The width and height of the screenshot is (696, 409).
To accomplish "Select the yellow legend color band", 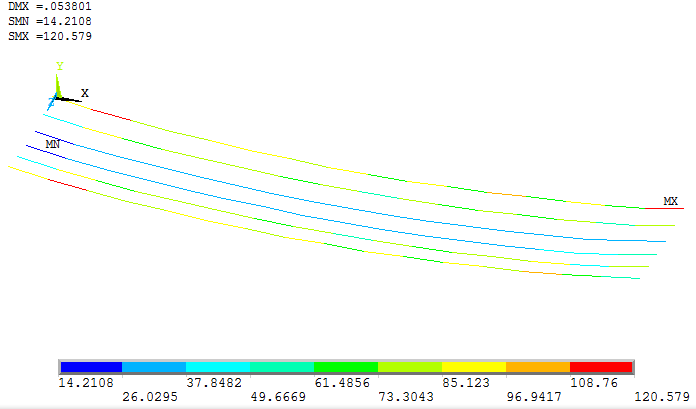I will 474,367.
